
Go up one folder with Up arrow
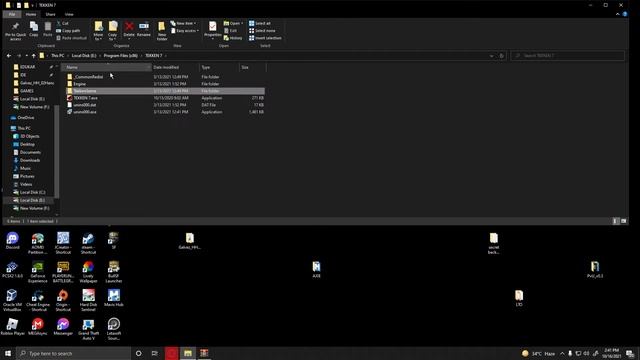click(x=33, y=56)
